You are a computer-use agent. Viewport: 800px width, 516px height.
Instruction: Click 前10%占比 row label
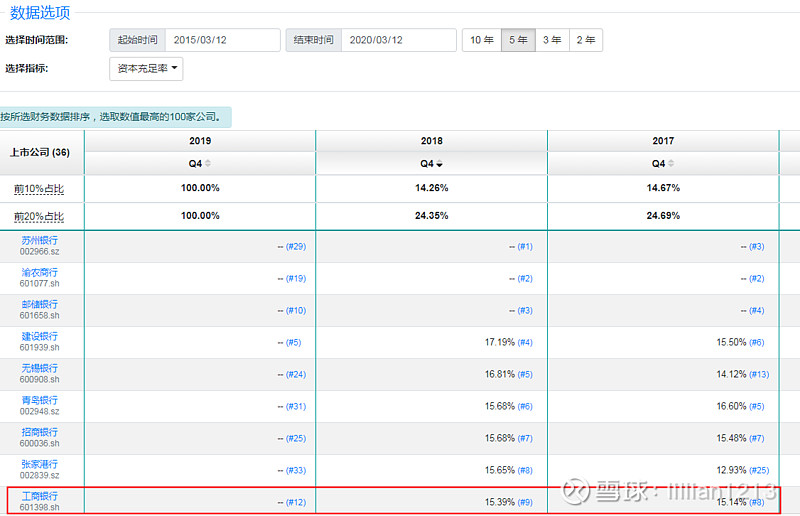pos(39,189)
